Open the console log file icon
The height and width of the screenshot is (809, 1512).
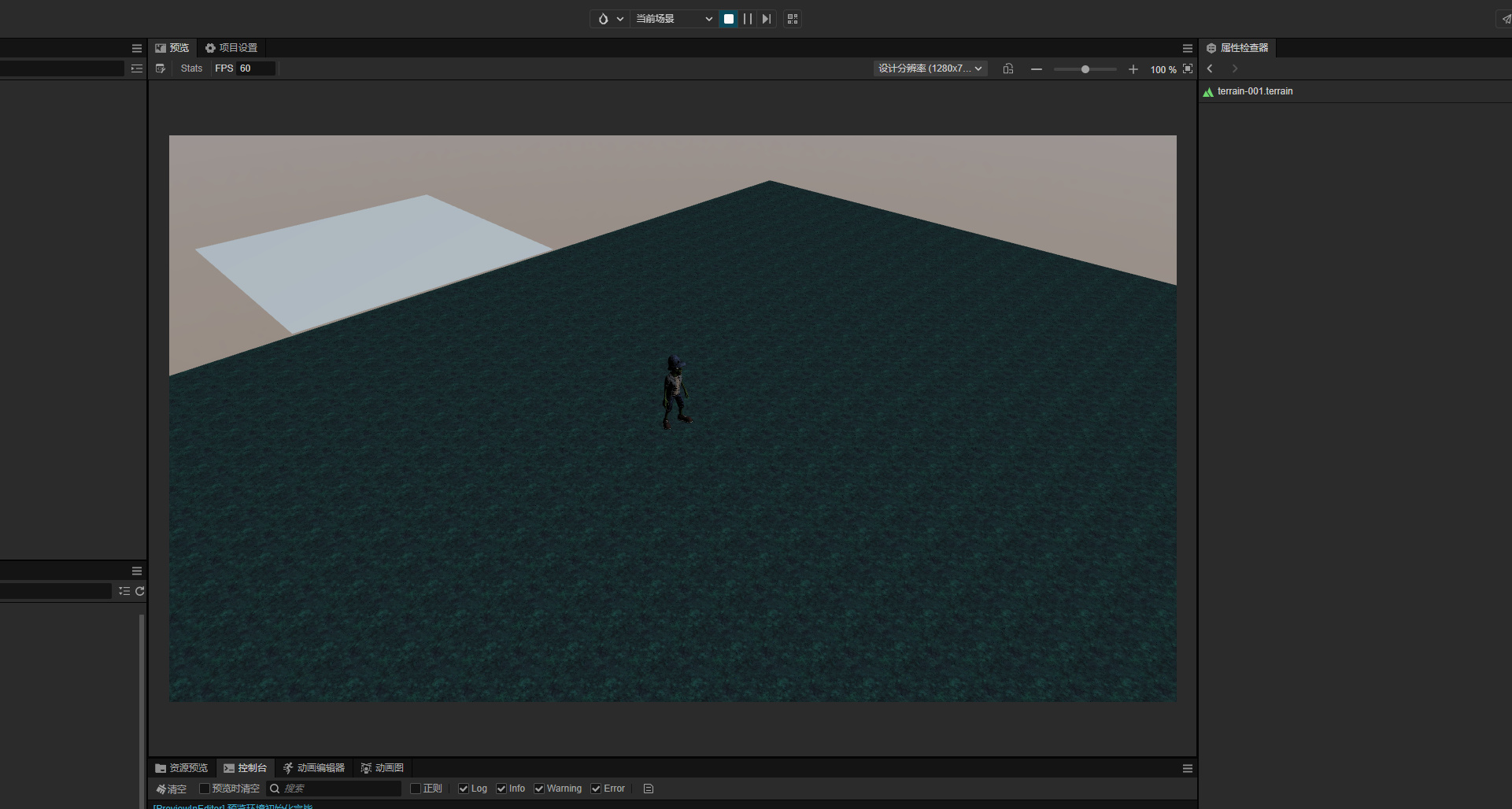tap(649, 789)
